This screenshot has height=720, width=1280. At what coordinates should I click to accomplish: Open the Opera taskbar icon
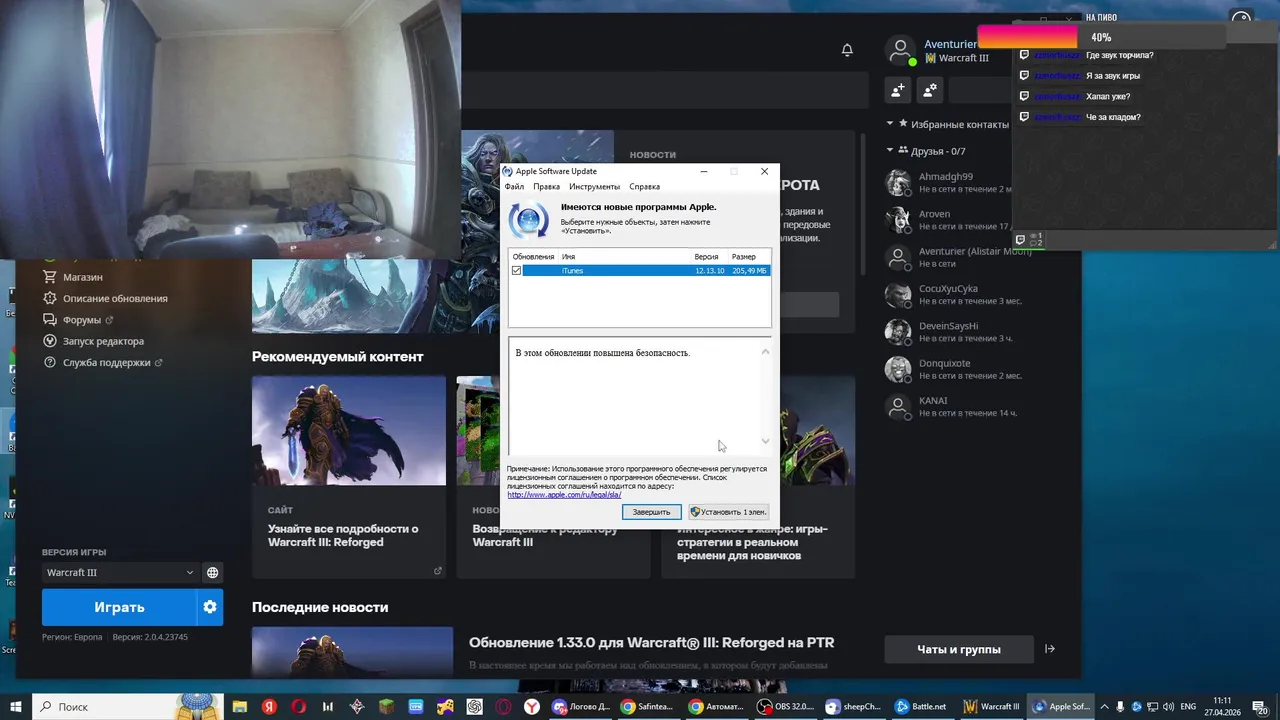pyautogui.click(x=298, y=706)
